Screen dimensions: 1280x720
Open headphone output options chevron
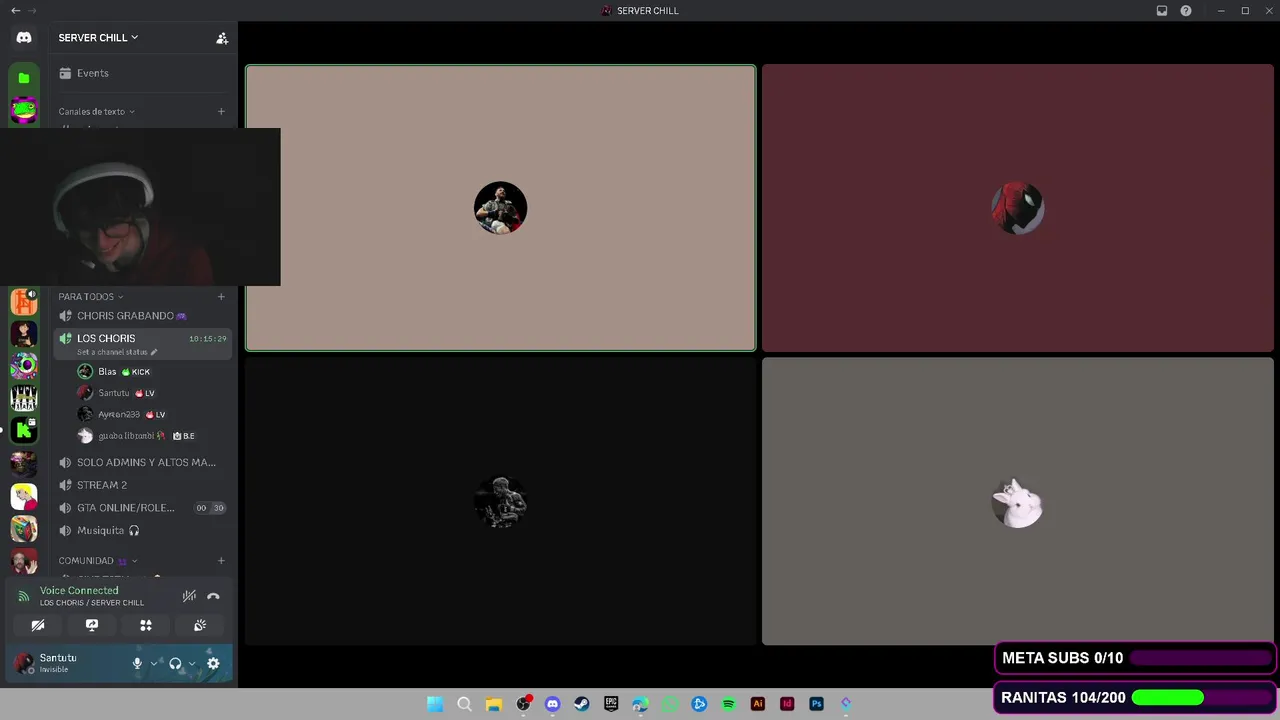(192, 663)
